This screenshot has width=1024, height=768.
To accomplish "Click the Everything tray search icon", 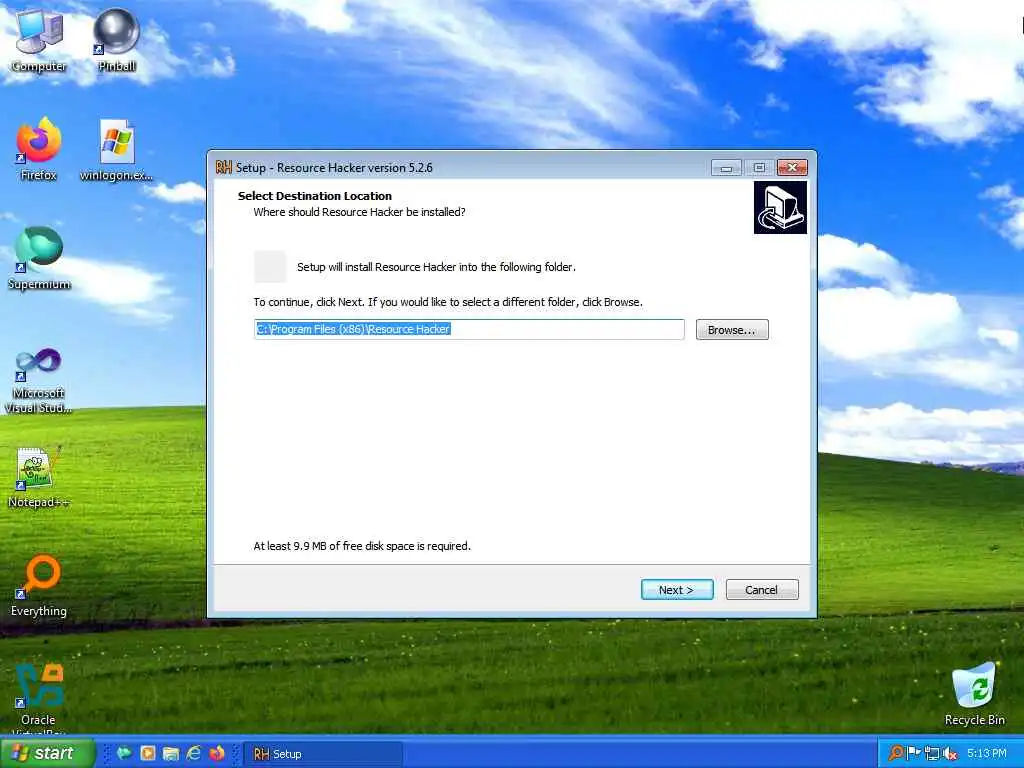I will [x=897, y=753].
